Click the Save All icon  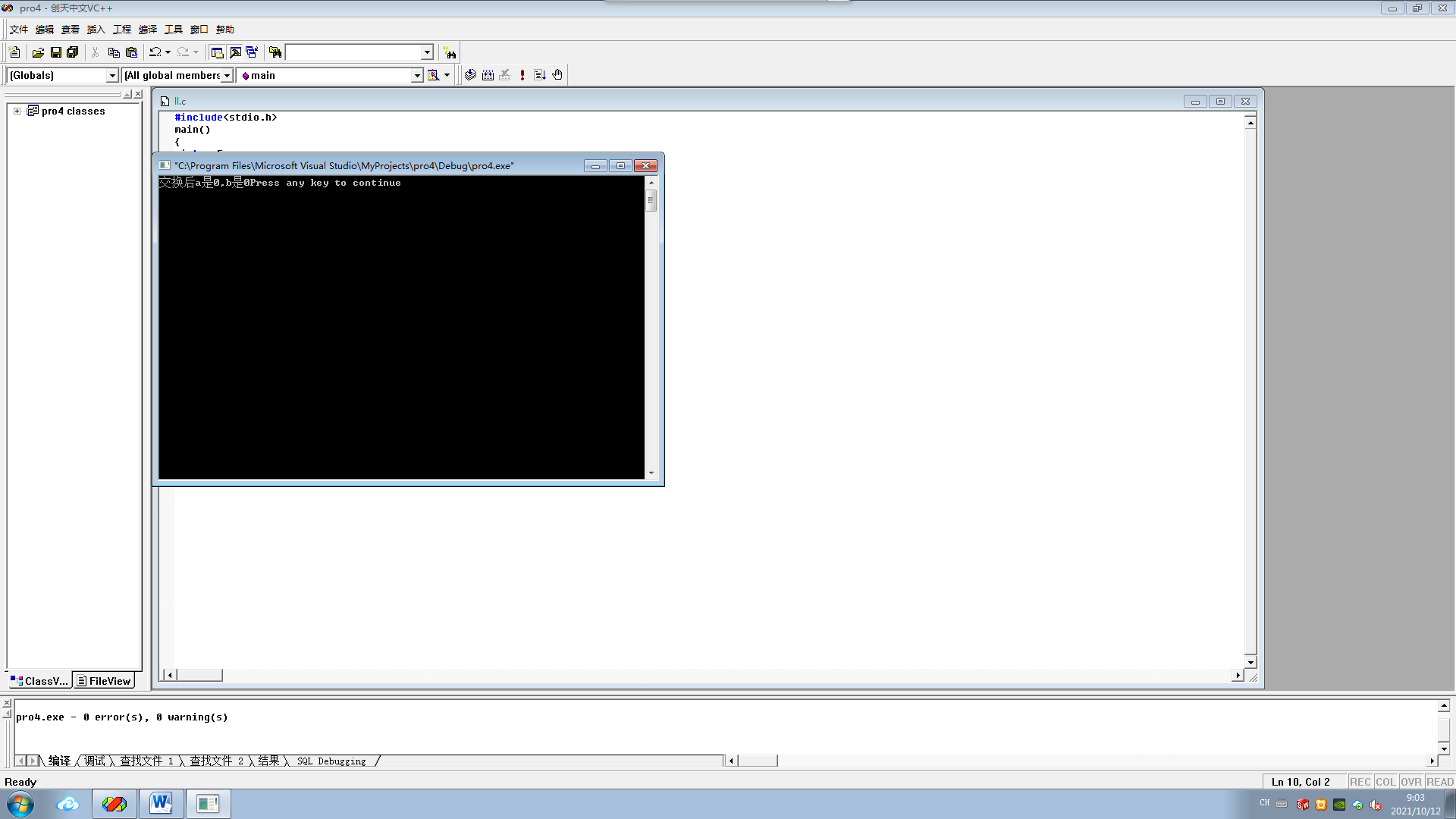coord(73,52)
